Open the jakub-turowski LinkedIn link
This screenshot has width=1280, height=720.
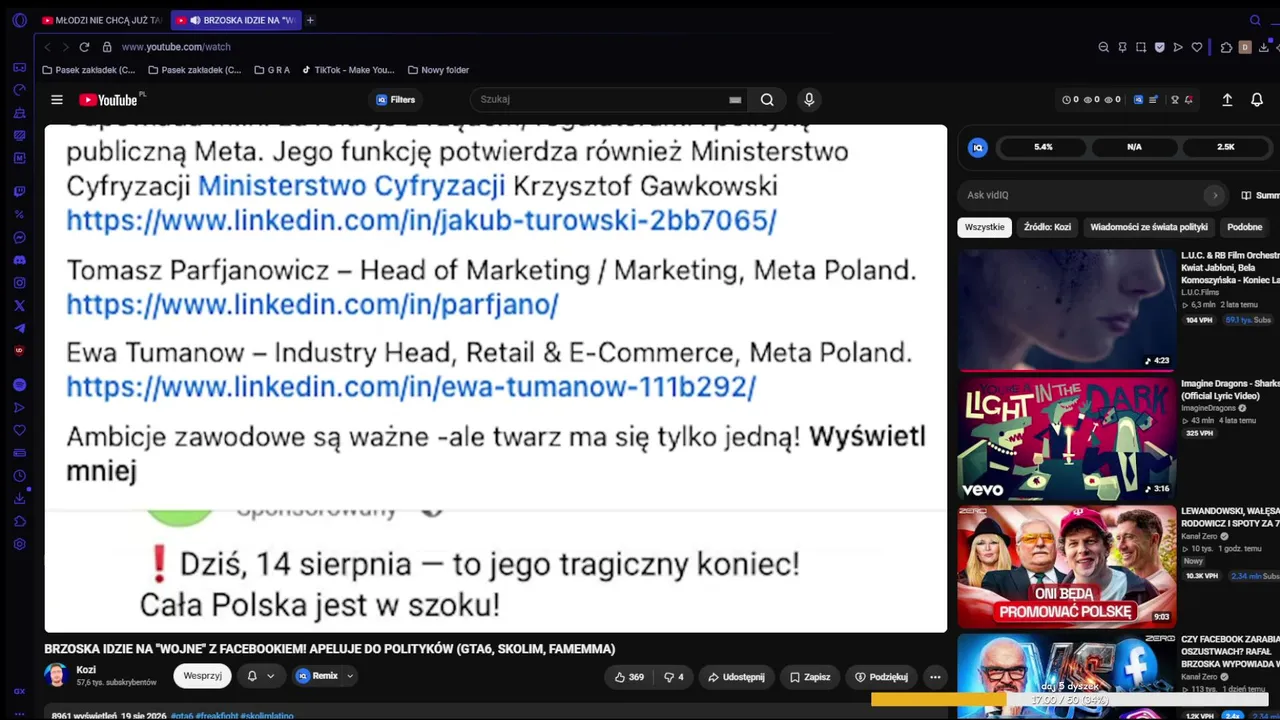pyautogui.click(x=421, y=221)
